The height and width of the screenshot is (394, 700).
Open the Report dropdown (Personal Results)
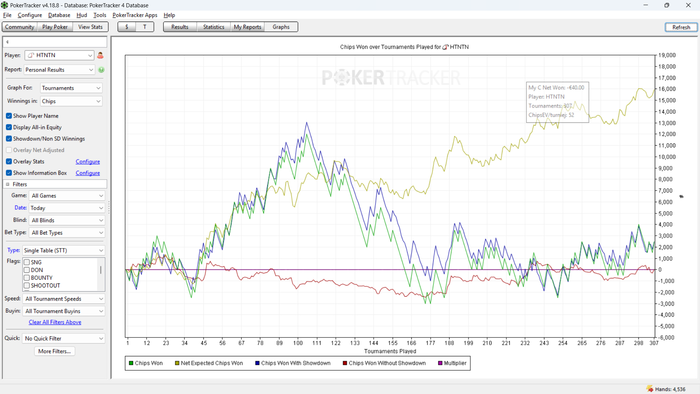point(59,70)
